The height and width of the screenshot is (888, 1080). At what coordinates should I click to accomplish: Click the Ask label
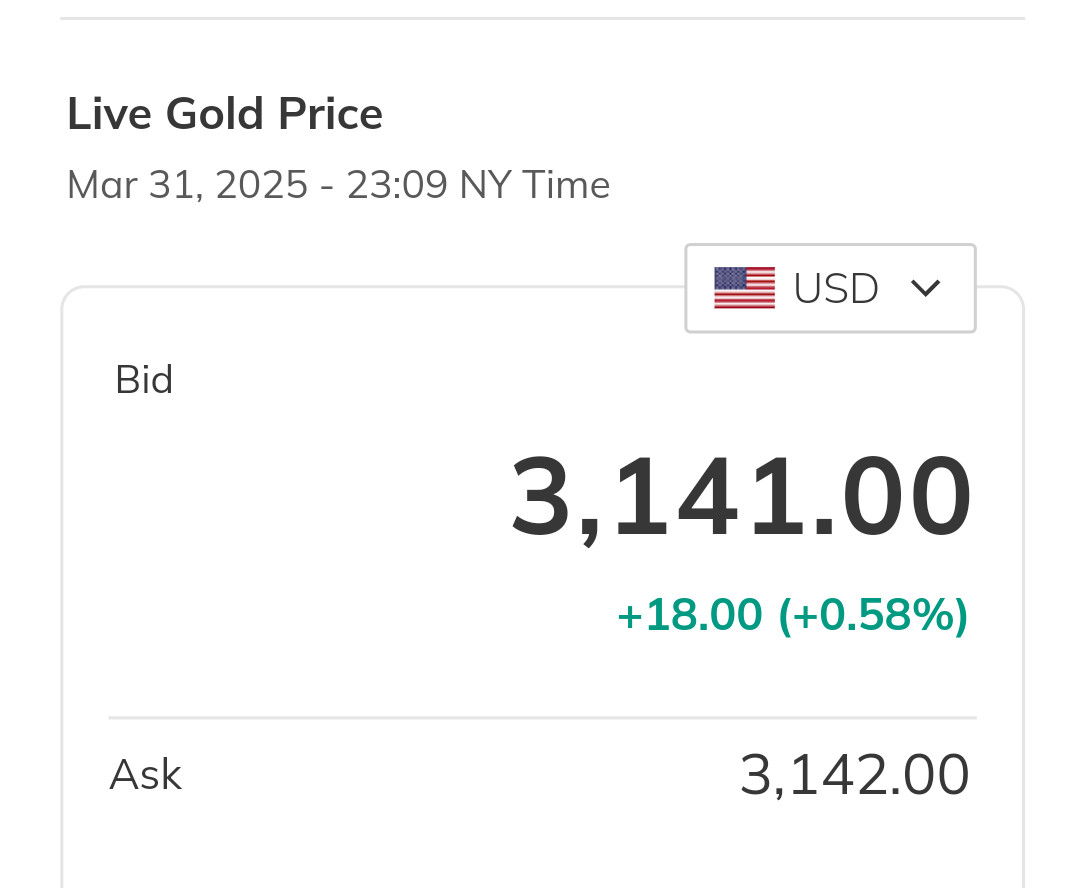tap(145, 775)
